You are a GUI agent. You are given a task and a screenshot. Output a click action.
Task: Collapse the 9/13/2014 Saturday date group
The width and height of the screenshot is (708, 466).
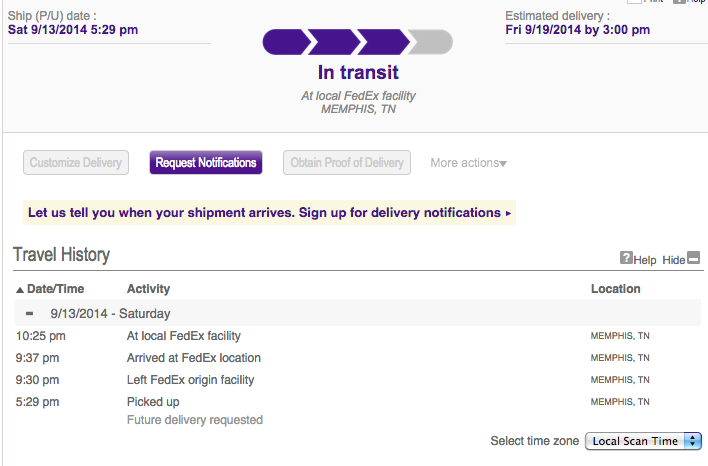[30, 313]
